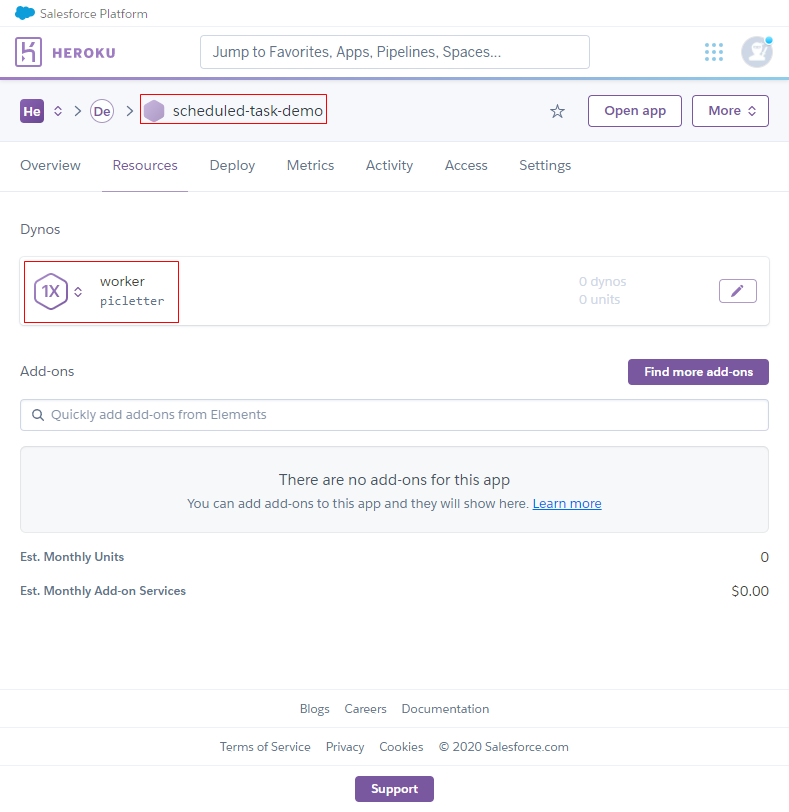
Task: Open the Metrics tab
Action: tap(310, 165)
